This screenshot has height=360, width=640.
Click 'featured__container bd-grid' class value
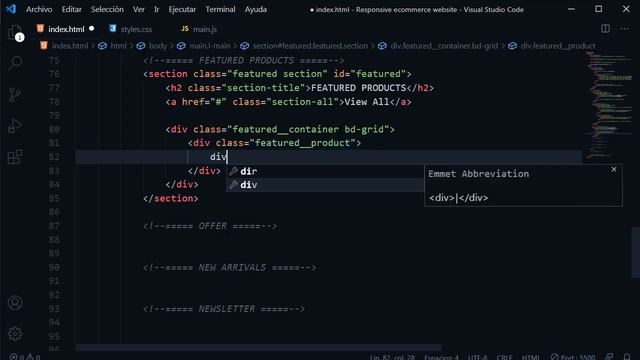click(308, 129)
